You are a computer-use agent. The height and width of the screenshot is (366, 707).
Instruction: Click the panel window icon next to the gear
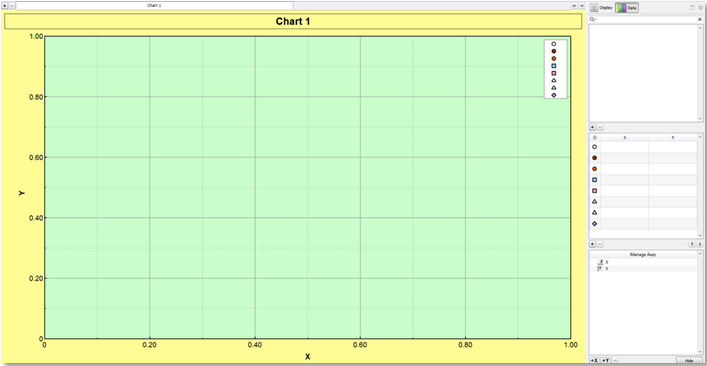[x=693, y=8]
